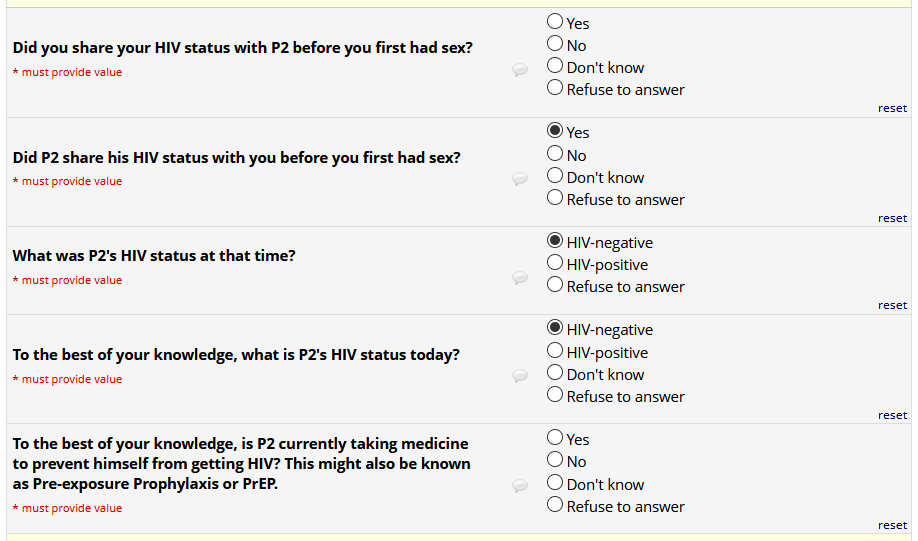
Task: Select Yes for P2 currently taking PrEP
Action: point(555,439)
